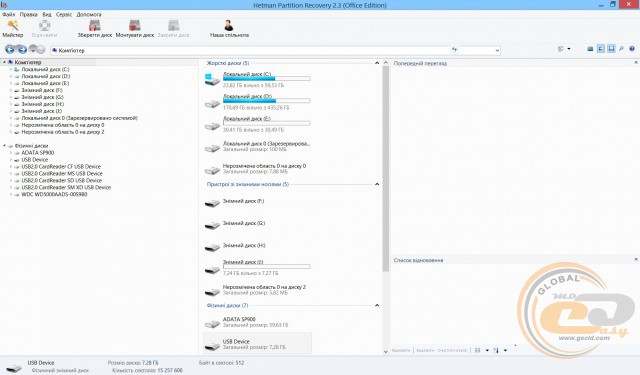The image size is (640, 375).
Task: Select USB2.0 CardReader MS USB Device in tree
Action: tap(62, 173)
